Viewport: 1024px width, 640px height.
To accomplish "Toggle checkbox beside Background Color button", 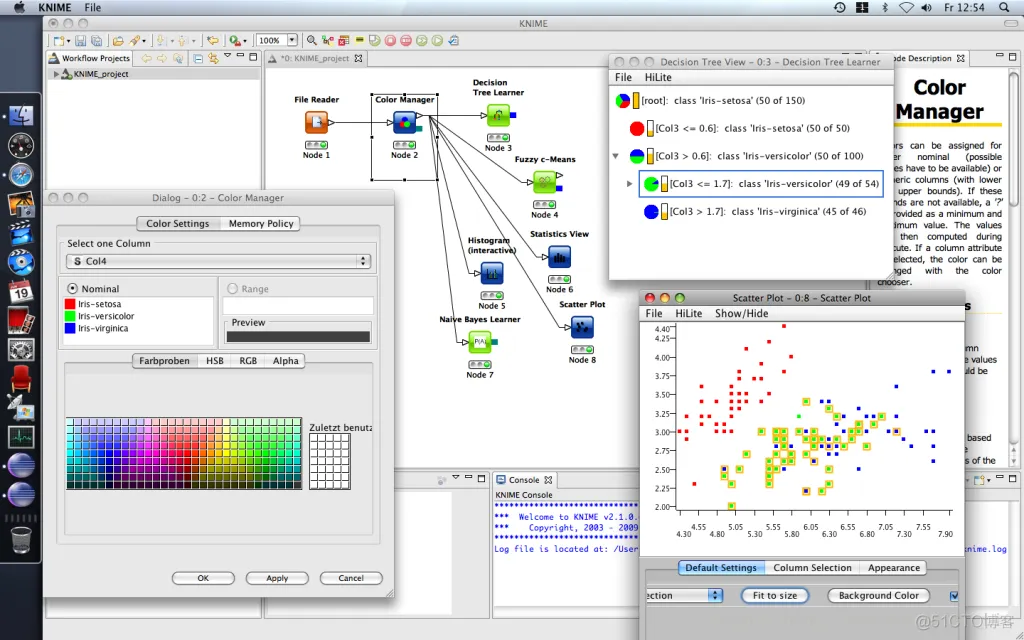I will pyautogui.click(x=954, y=596).
